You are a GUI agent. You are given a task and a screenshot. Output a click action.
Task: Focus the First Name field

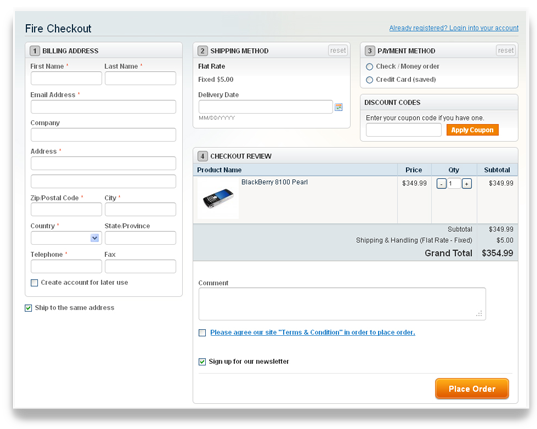coord(66,78)
